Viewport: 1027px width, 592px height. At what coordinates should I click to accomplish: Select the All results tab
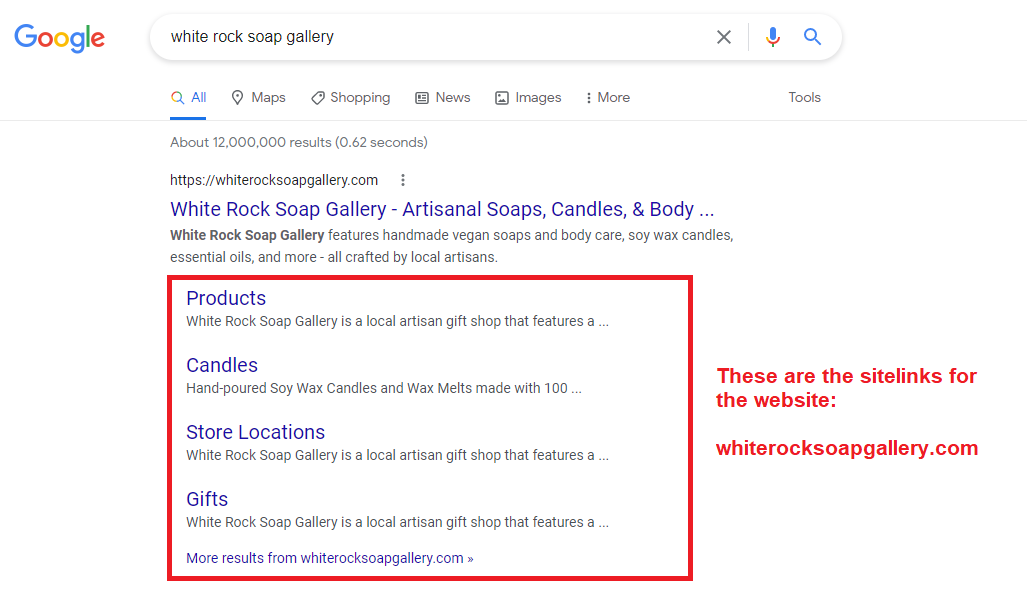point(189,98)
